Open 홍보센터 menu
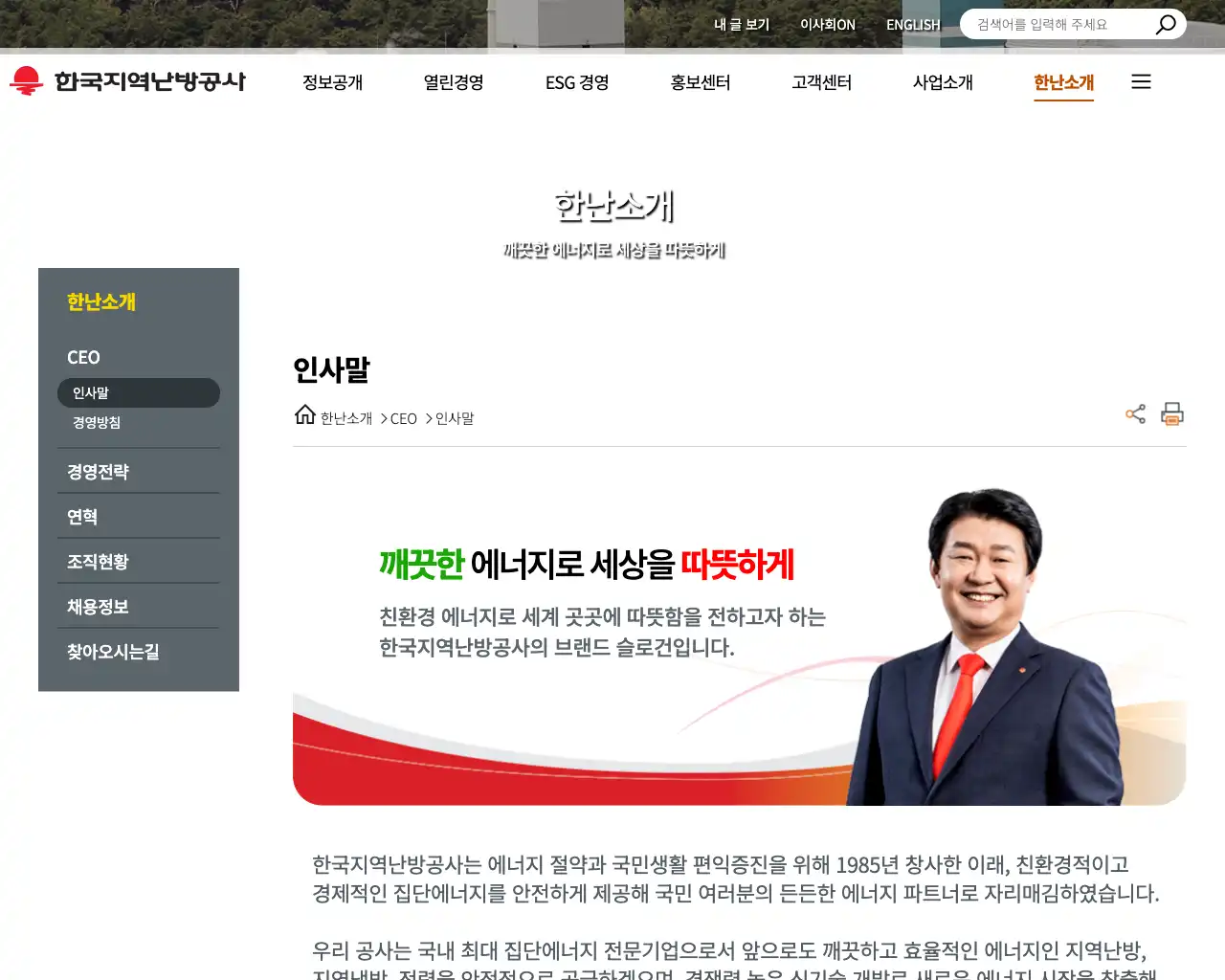1225x980 pixels. point(701,82)
